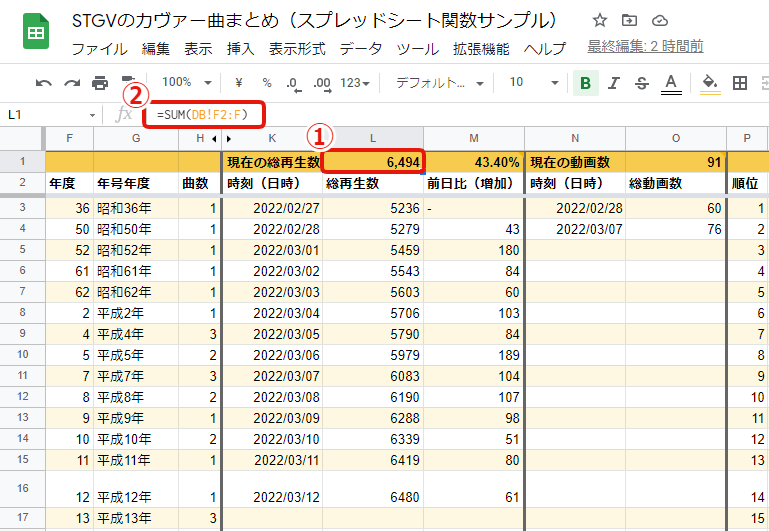Open the 挿入 menu

pyautogui.click(x=240, y=48)
